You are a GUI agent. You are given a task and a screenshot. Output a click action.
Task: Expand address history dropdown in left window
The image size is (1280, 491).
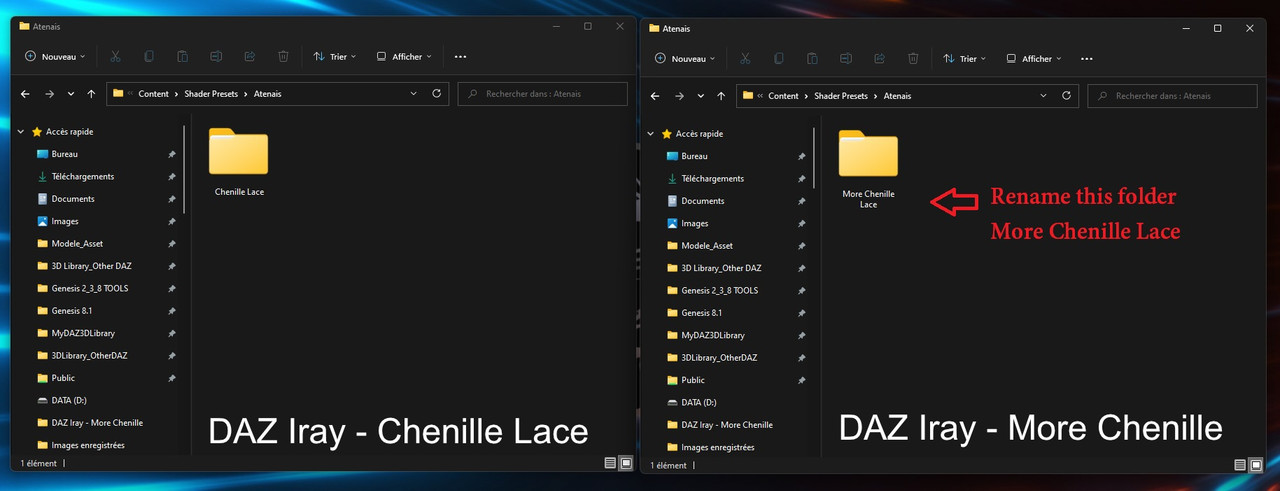click(414, 93)
